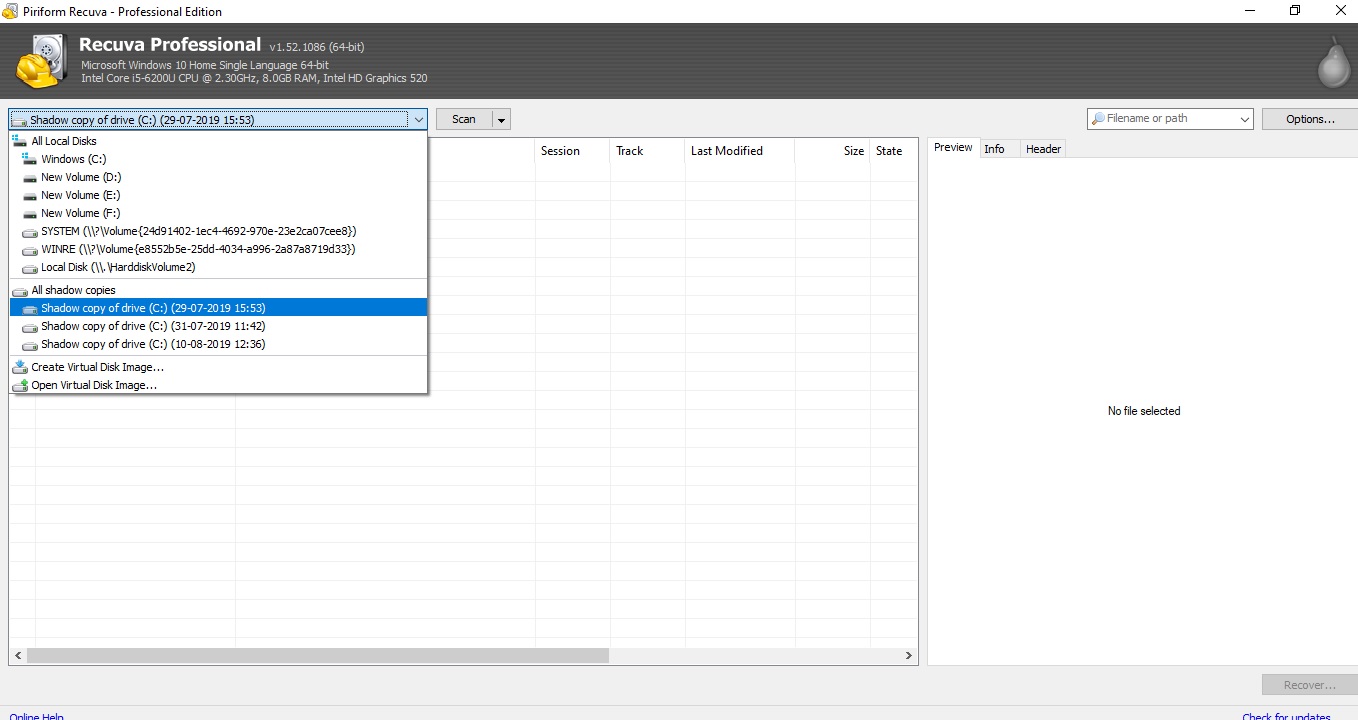Screen dimensions: 1358x720
Task: Click the Local Disk HarddiskVolume2 icon
Action: (29, 268)
